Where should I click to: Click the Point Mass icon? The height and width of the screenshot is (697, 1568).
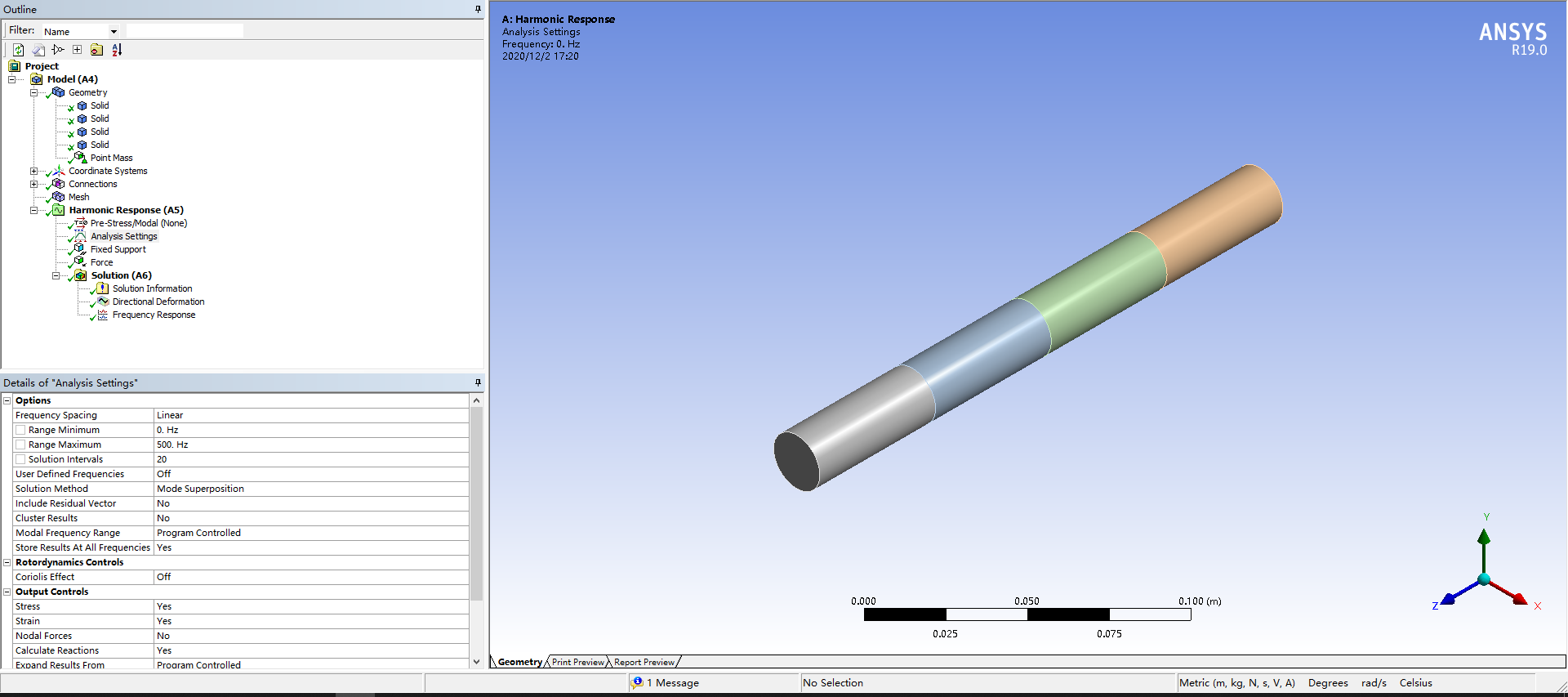(x=80, y=158)
